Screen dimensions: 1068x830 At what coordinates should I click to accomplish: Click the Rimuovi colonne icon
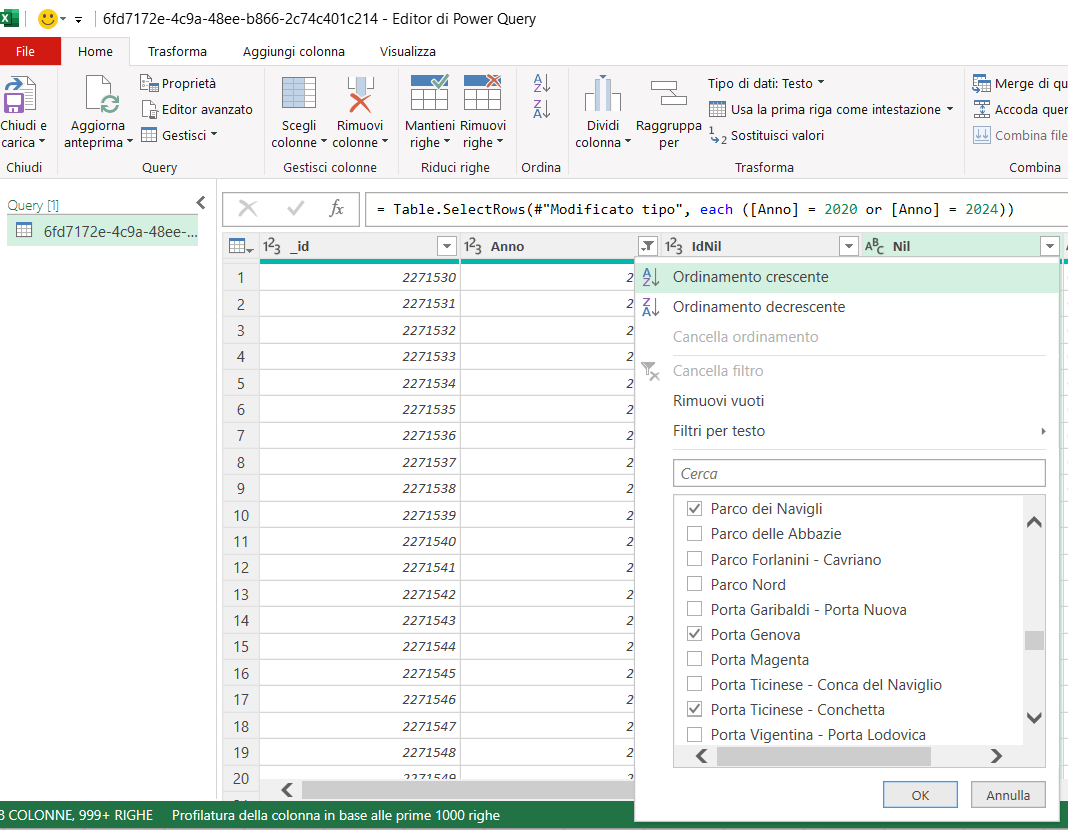pos(359,94)
